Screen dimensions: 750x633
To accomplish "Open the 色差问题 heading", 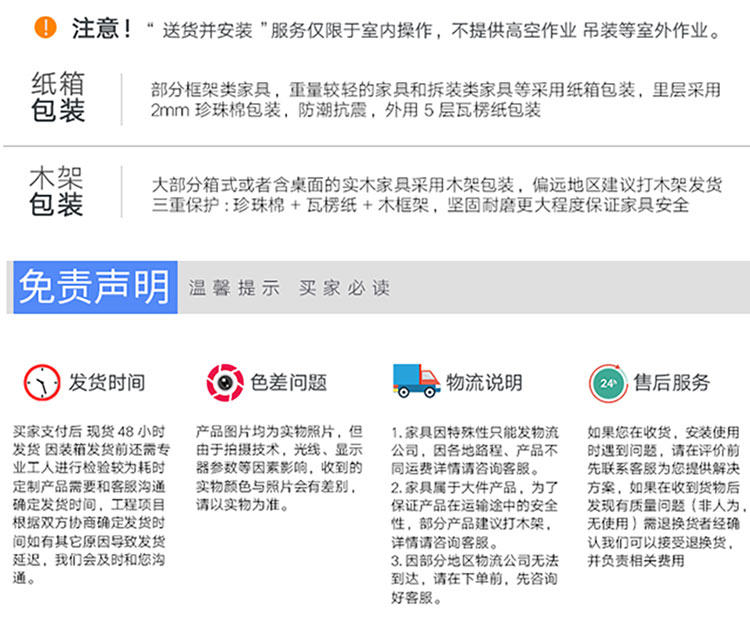I will point(289,383).
